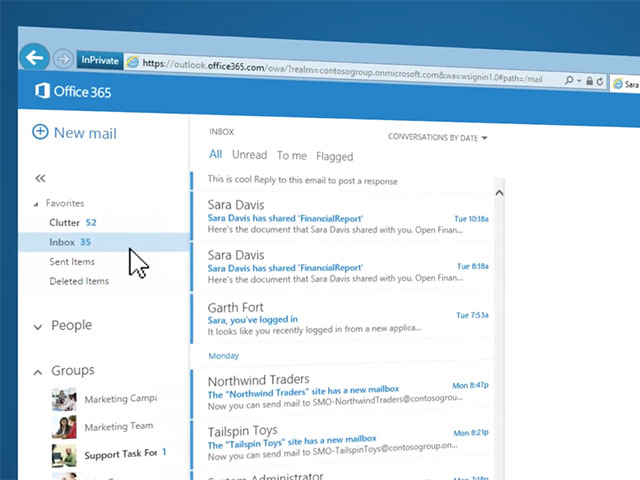
Task: Click the Marketing Campaign group thumbnail
Action: pos(64,399)
